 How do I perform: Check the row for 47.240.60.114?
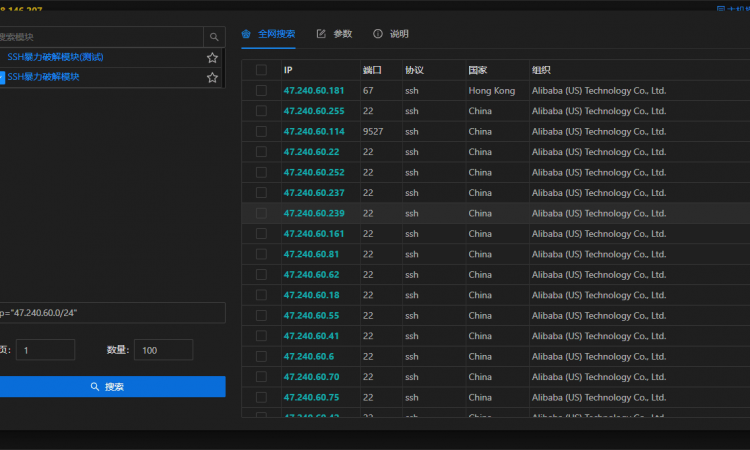coord(261,131)
